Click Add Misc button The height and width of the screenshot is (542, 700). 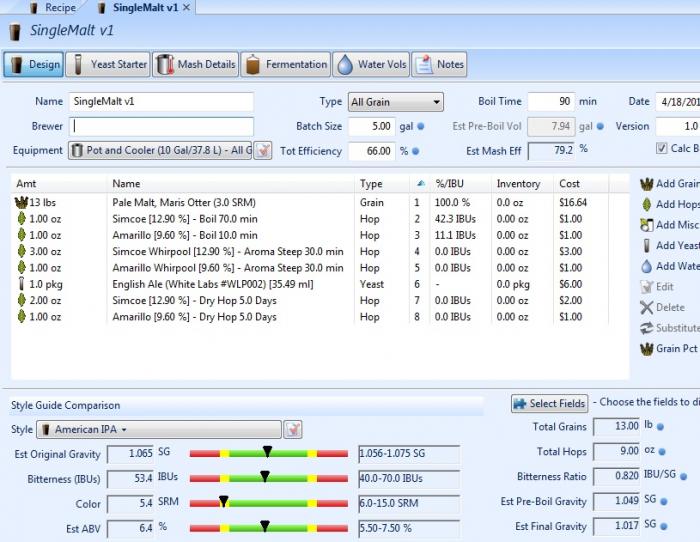(670, 225)
